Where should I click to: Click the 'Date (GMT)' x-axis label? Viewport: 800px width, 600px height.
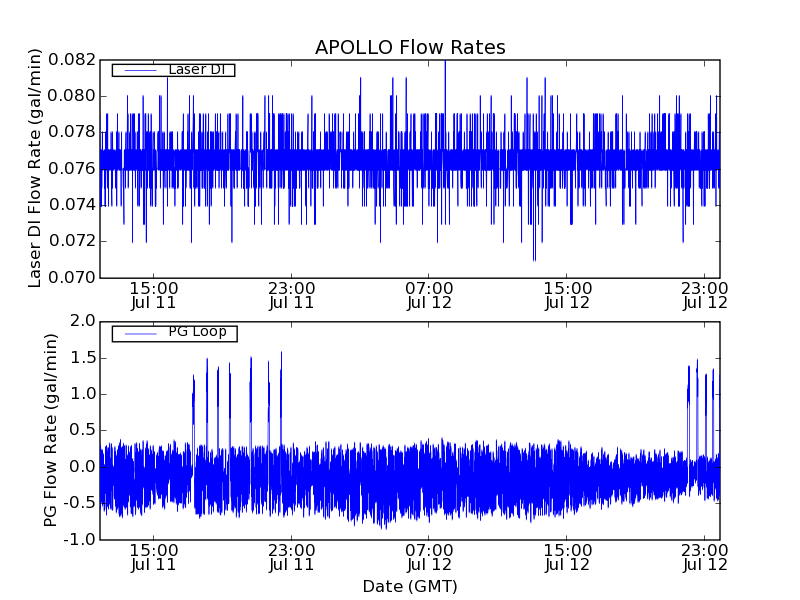[410, 587]
